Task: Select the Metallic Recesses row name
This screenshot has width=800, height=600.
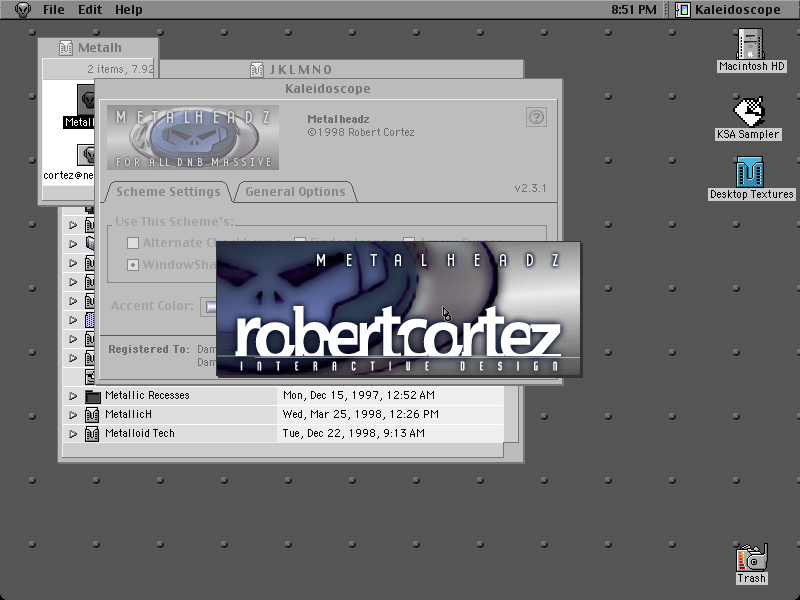Action: tap(147, 395)
